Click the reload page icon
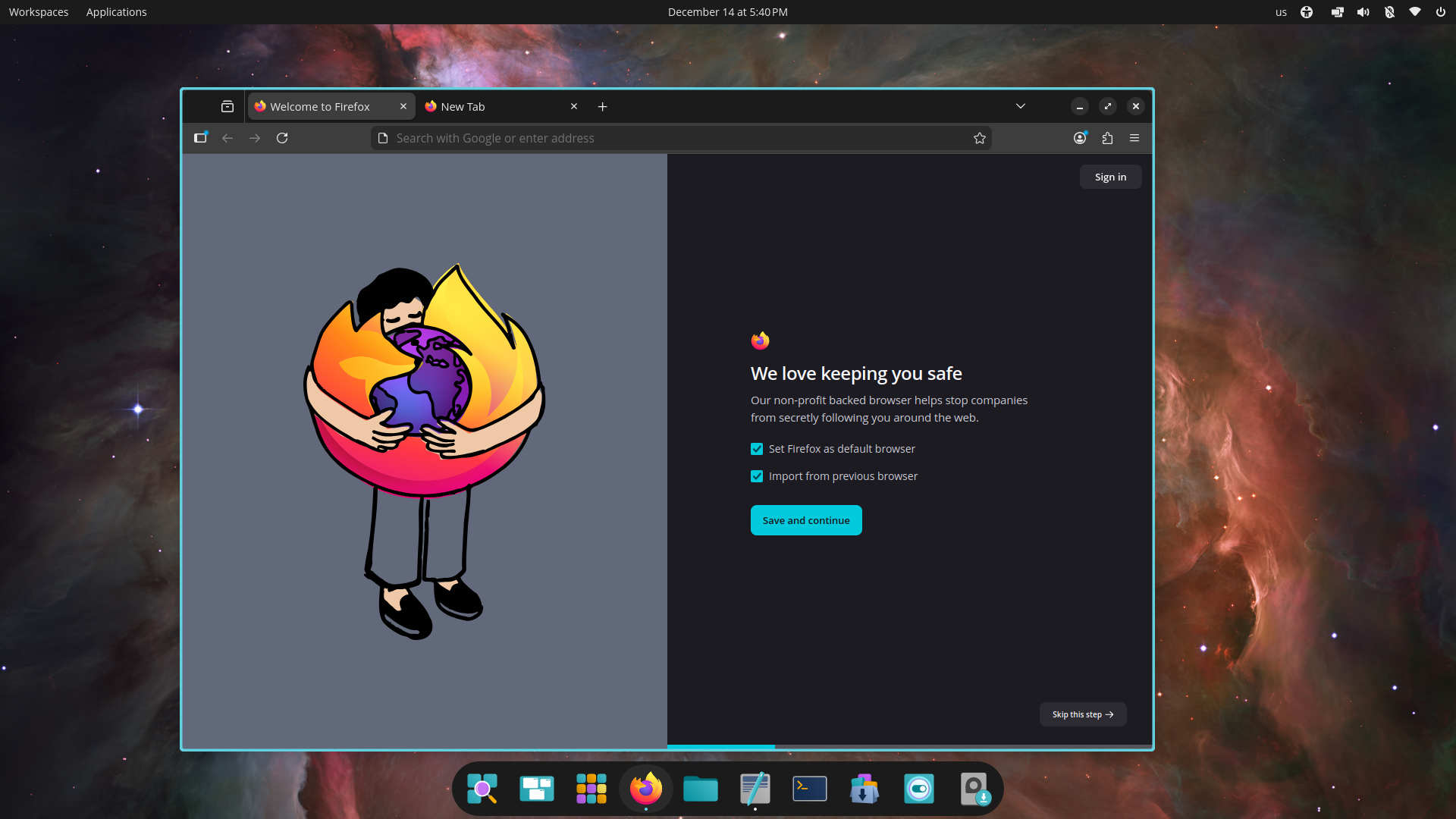This screenshot has width=1456, height=819. tap(282, 138)
